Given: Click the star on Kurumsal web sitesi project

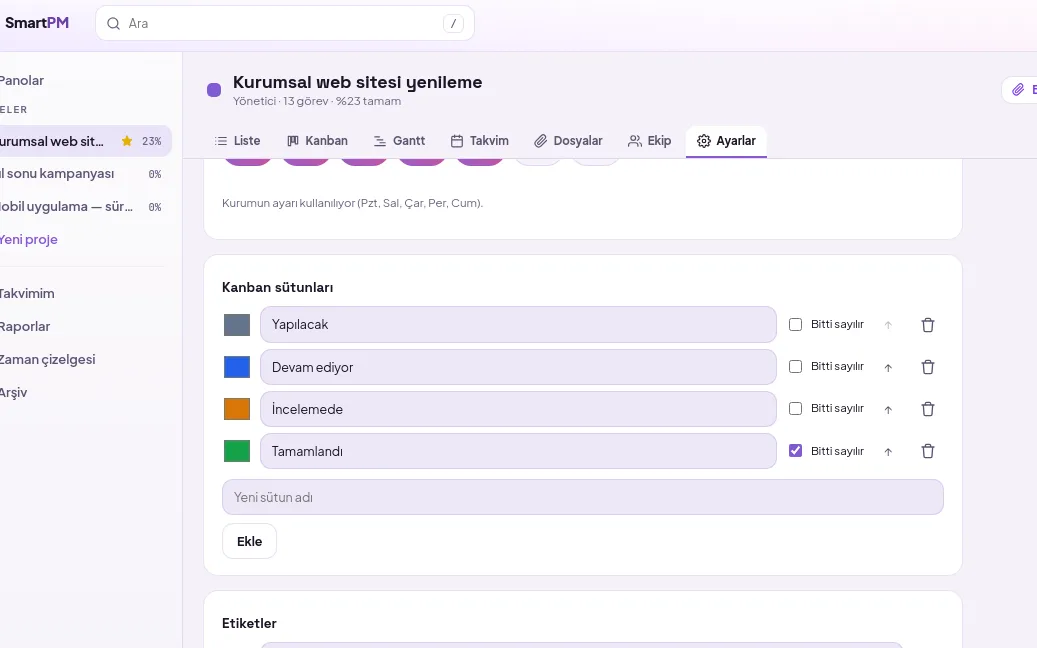Looking at the screenshot, I should point(127,141).
